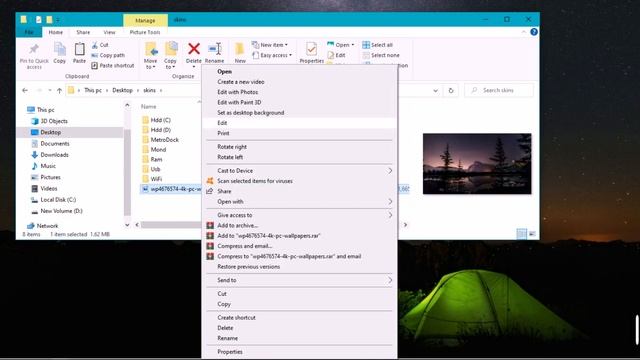640x360 pixels.
Task: Switch to the View ribbon tab
Action: tap(109, 32)
